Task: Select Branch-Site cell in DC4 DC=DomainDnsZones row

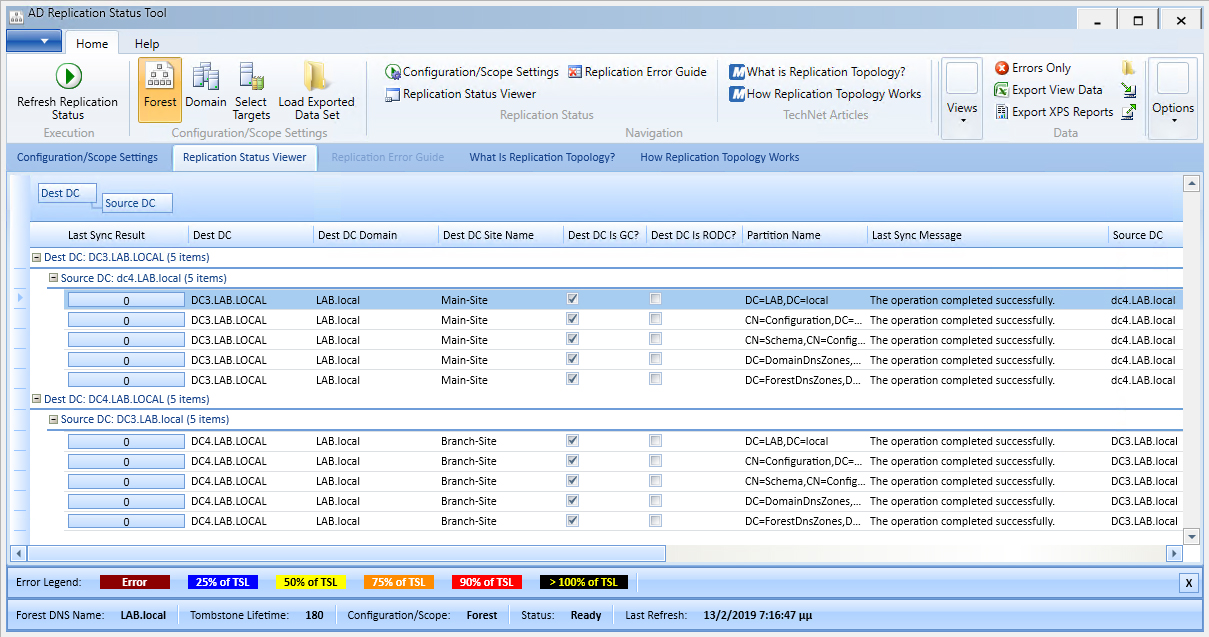Action: tap(469, 501)
